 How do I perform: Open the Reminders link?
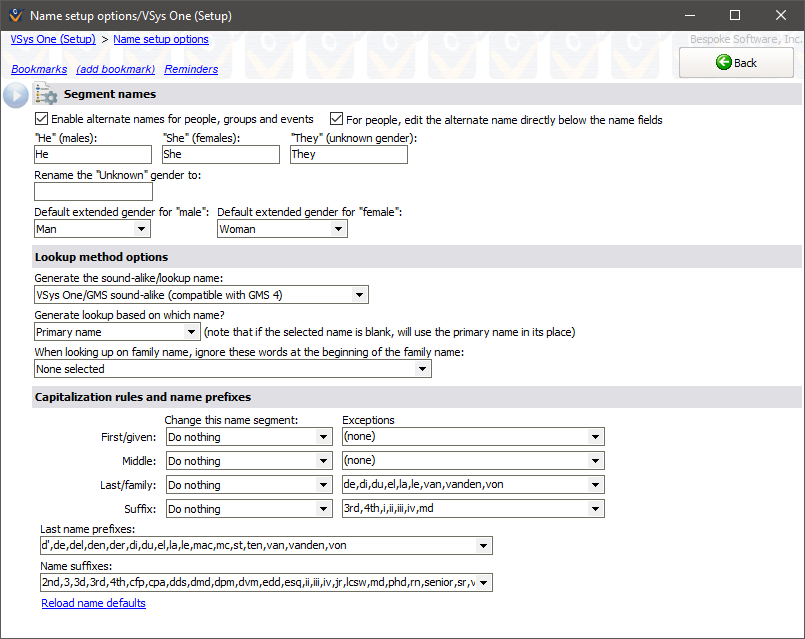pos(191,69)
